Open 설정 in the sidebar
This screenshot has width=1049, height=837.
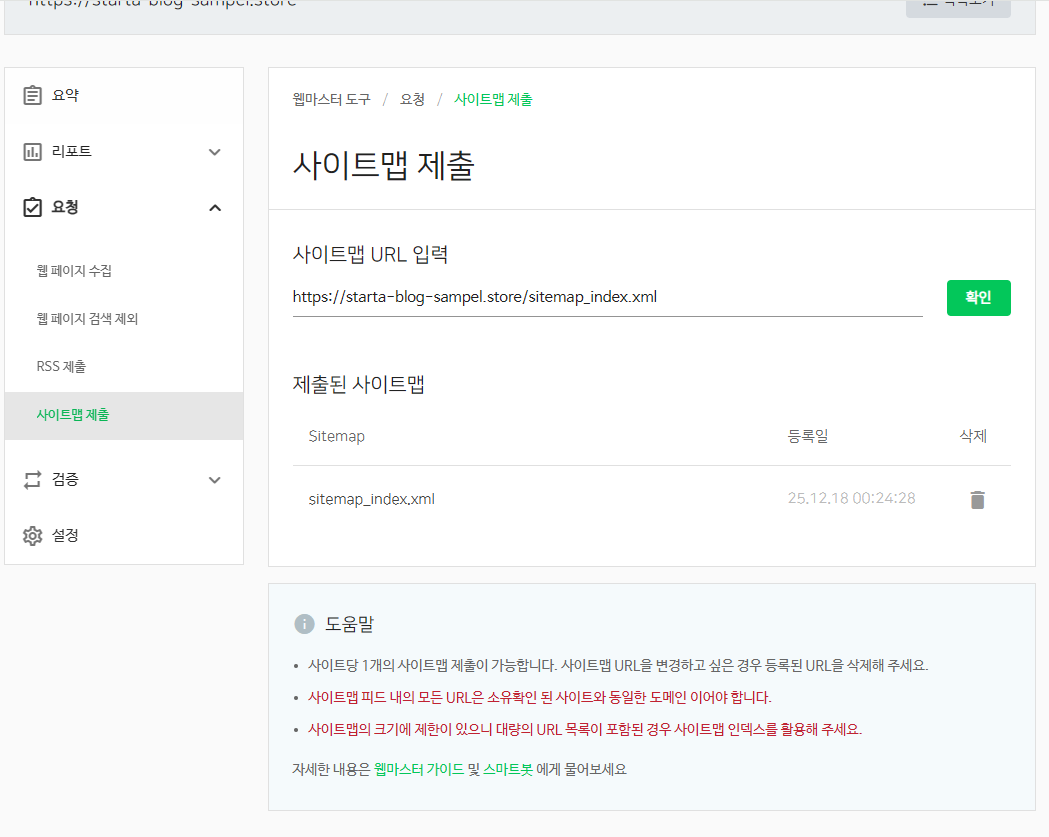click(x=124, y=536)
